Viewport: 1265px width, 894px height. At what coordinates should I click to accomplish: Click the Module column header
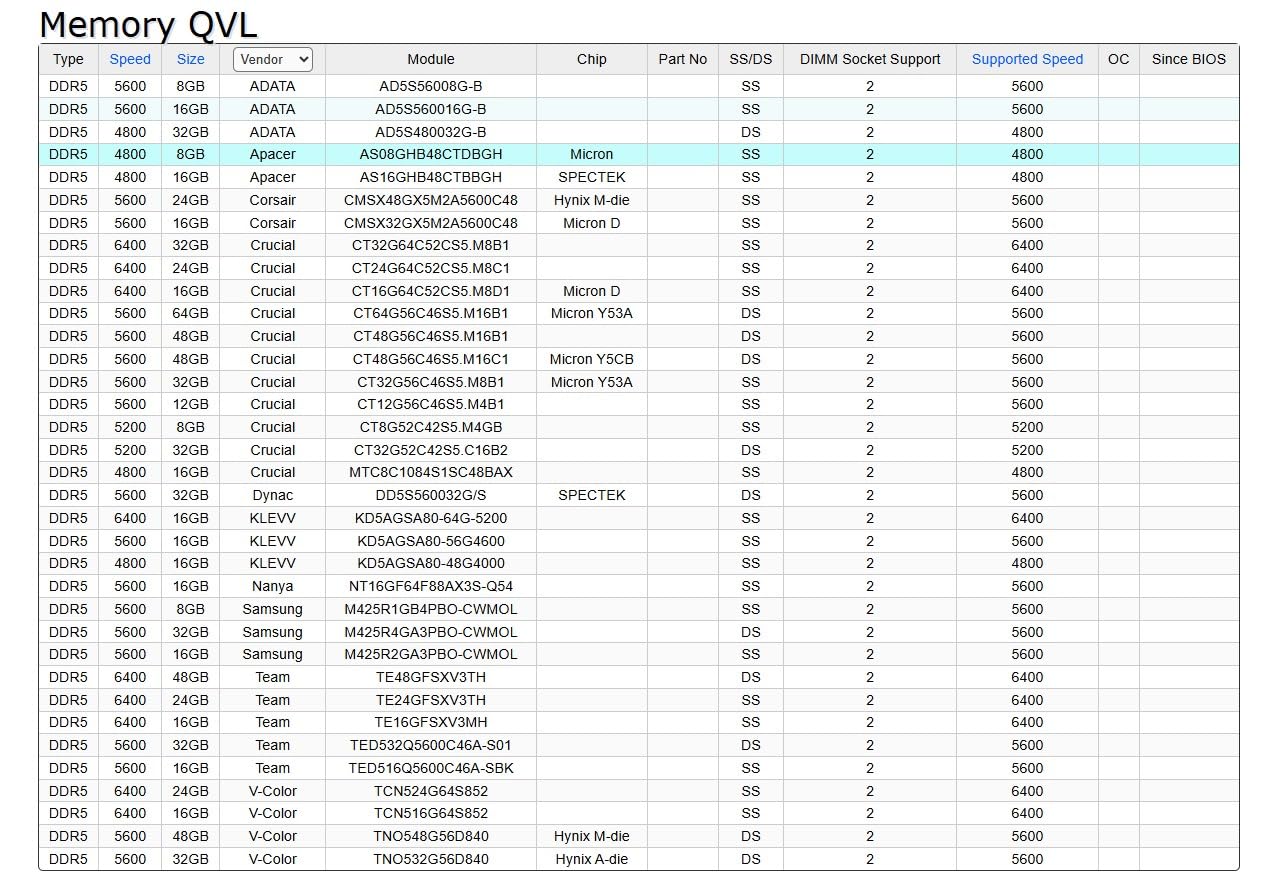[x=431, y=59]
